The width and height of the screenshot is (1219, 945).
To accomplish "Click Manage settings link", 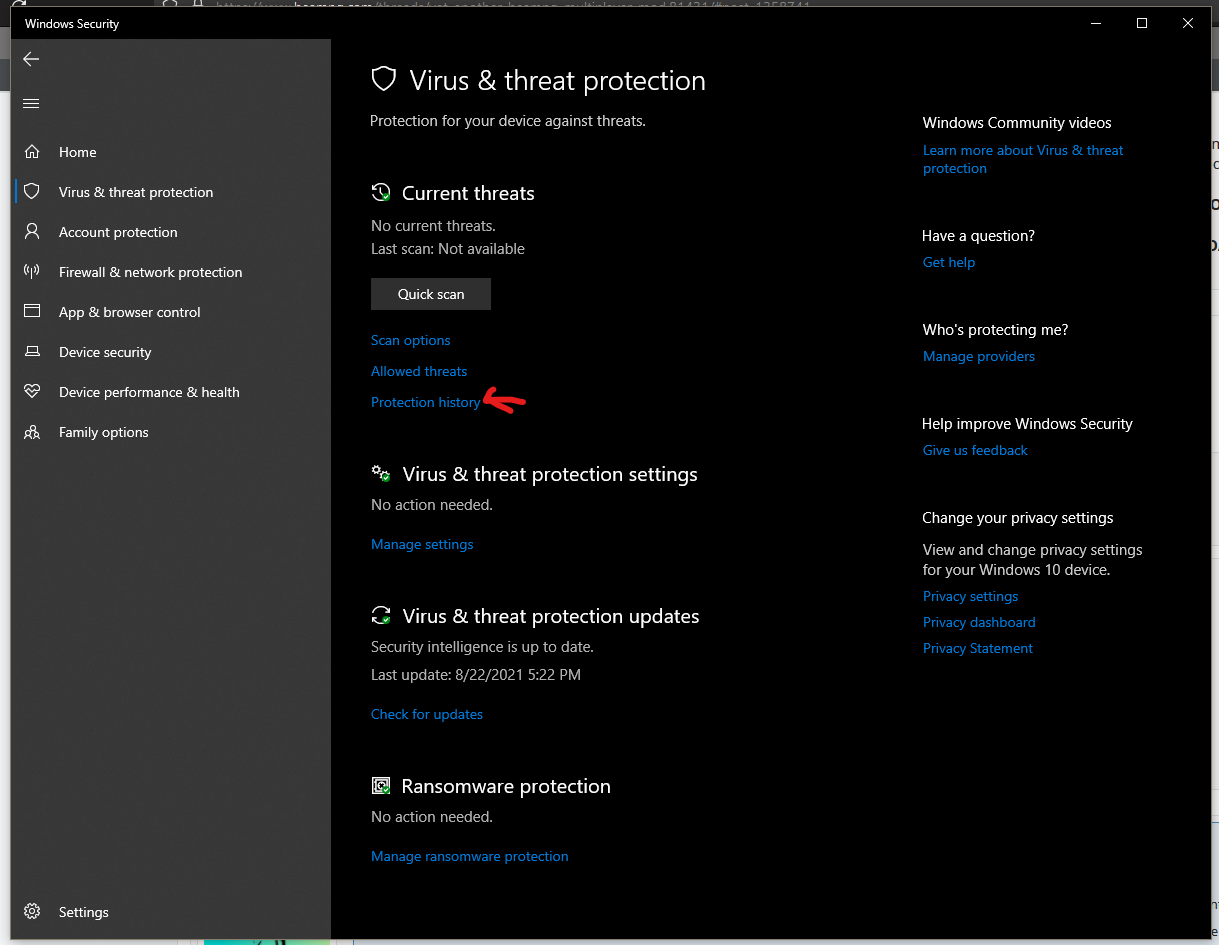I will click(x=422, y=544).
